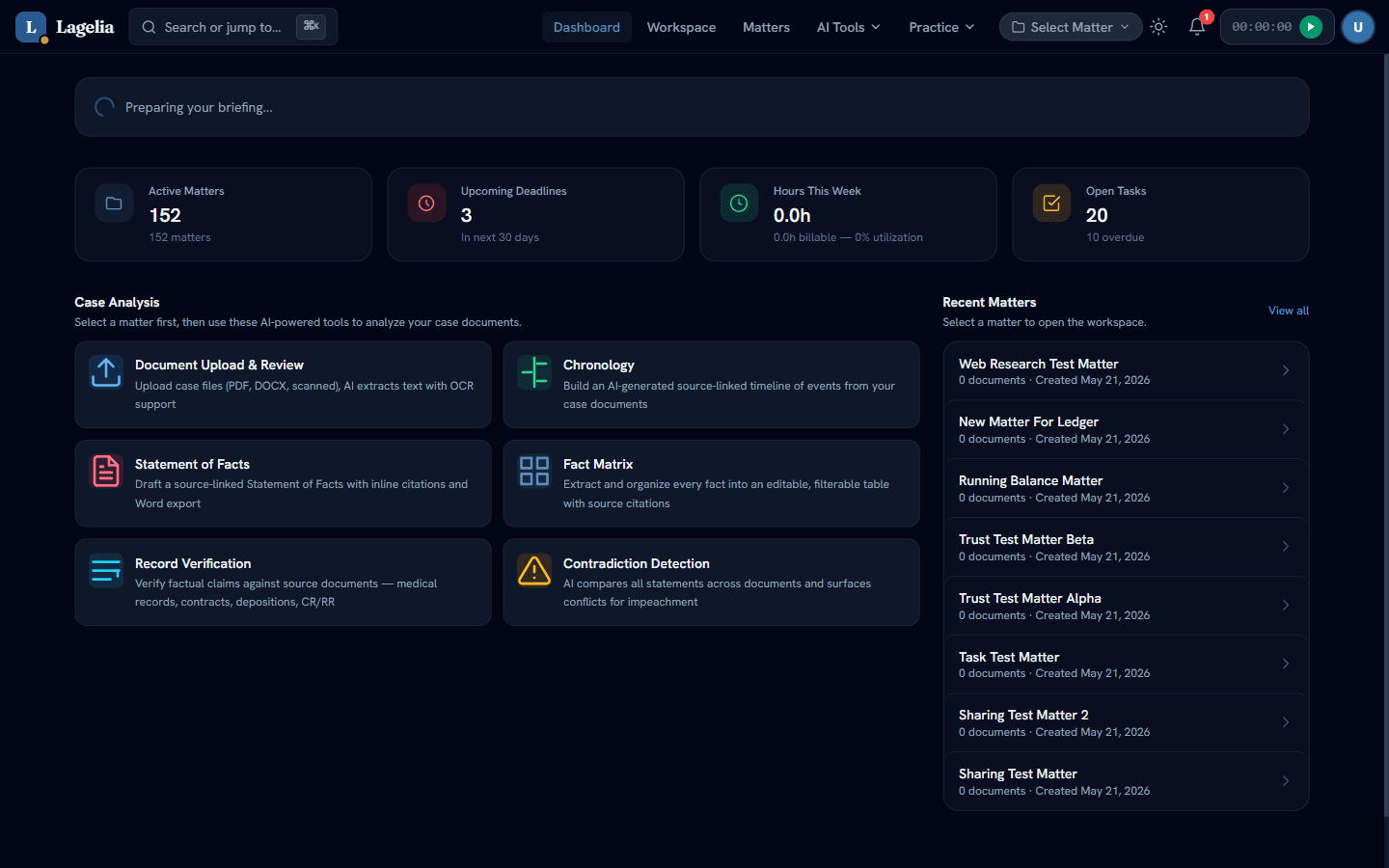Click the keyboard shortcut badge in search

coord(311,26)
